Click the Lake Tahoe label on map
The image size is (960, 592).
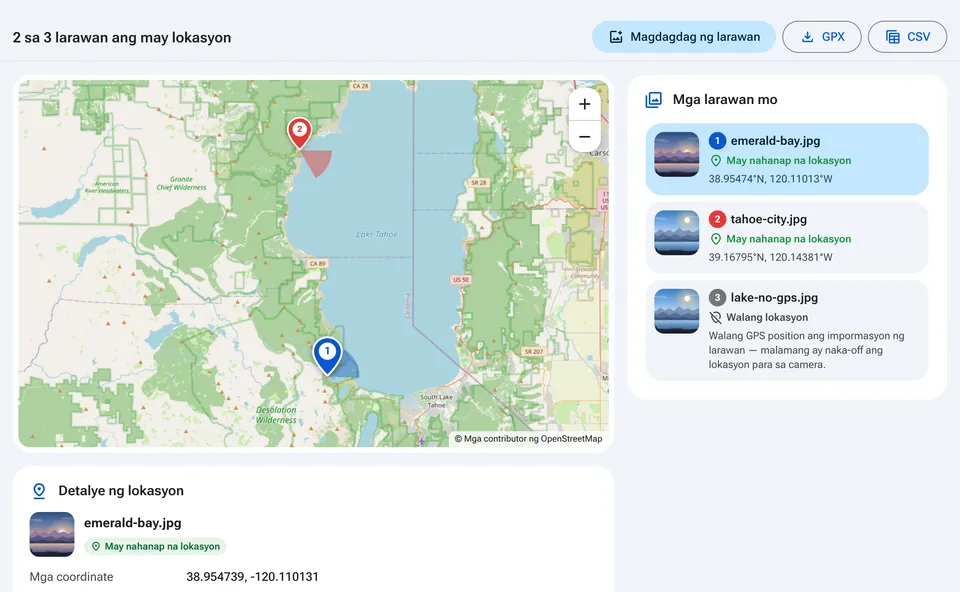click(377, 234)
